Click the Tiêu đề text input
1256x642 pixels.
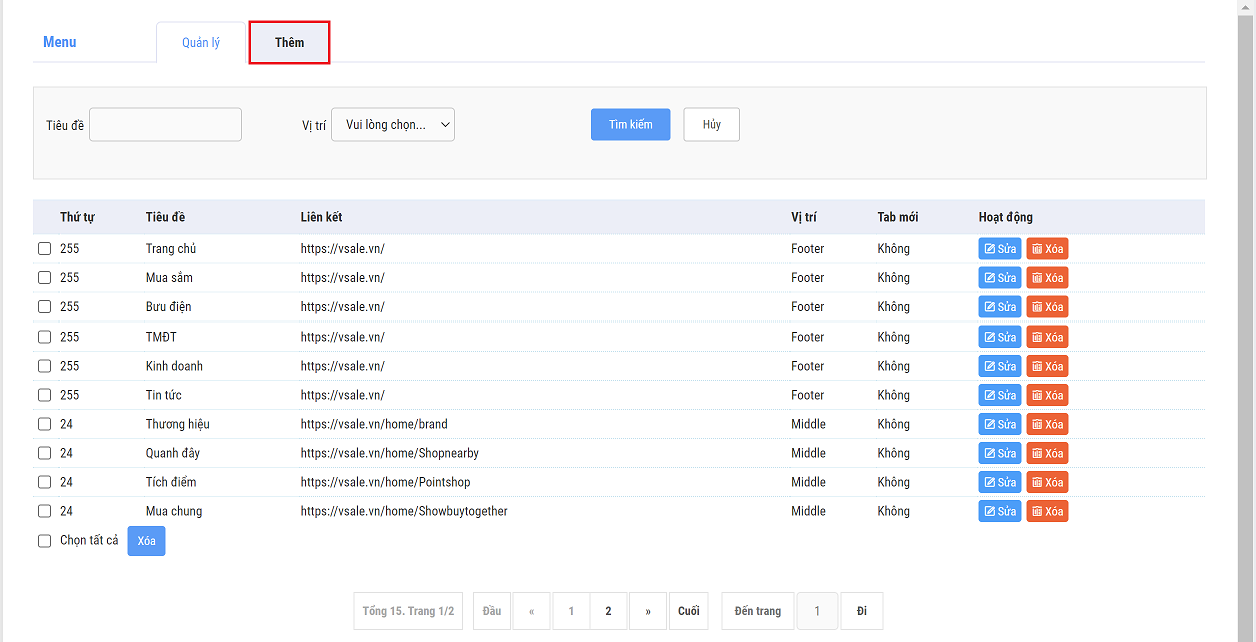click(x=165, y=125)
